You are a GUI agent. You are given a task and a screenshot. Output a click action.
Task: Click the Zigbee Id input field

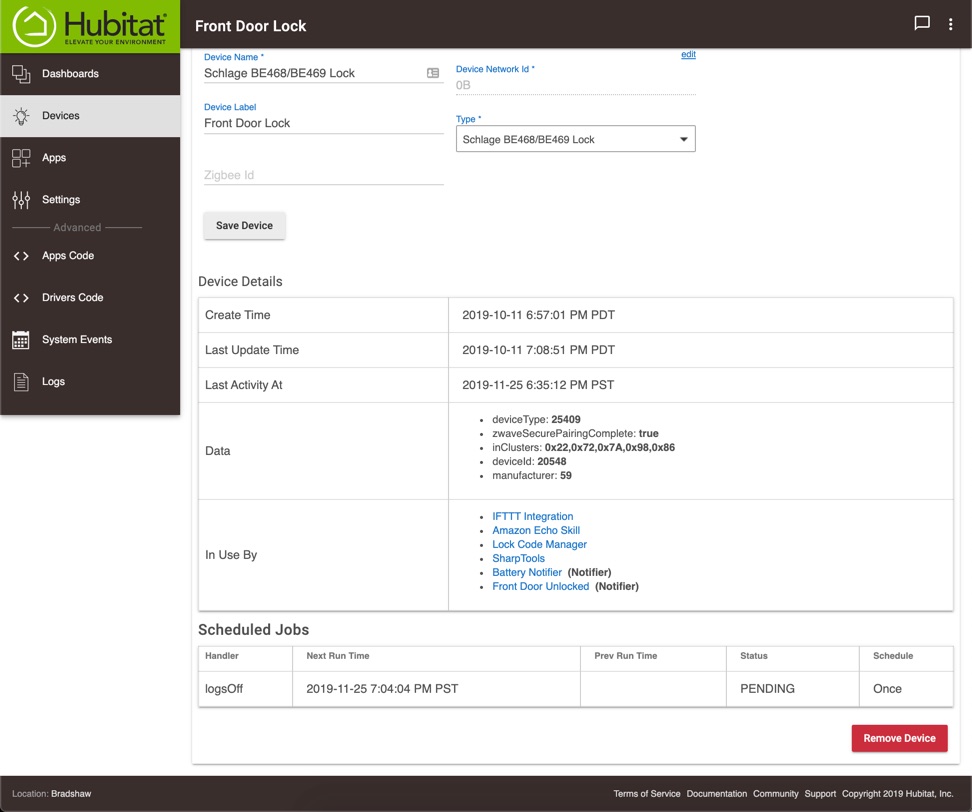click(324, 175)
